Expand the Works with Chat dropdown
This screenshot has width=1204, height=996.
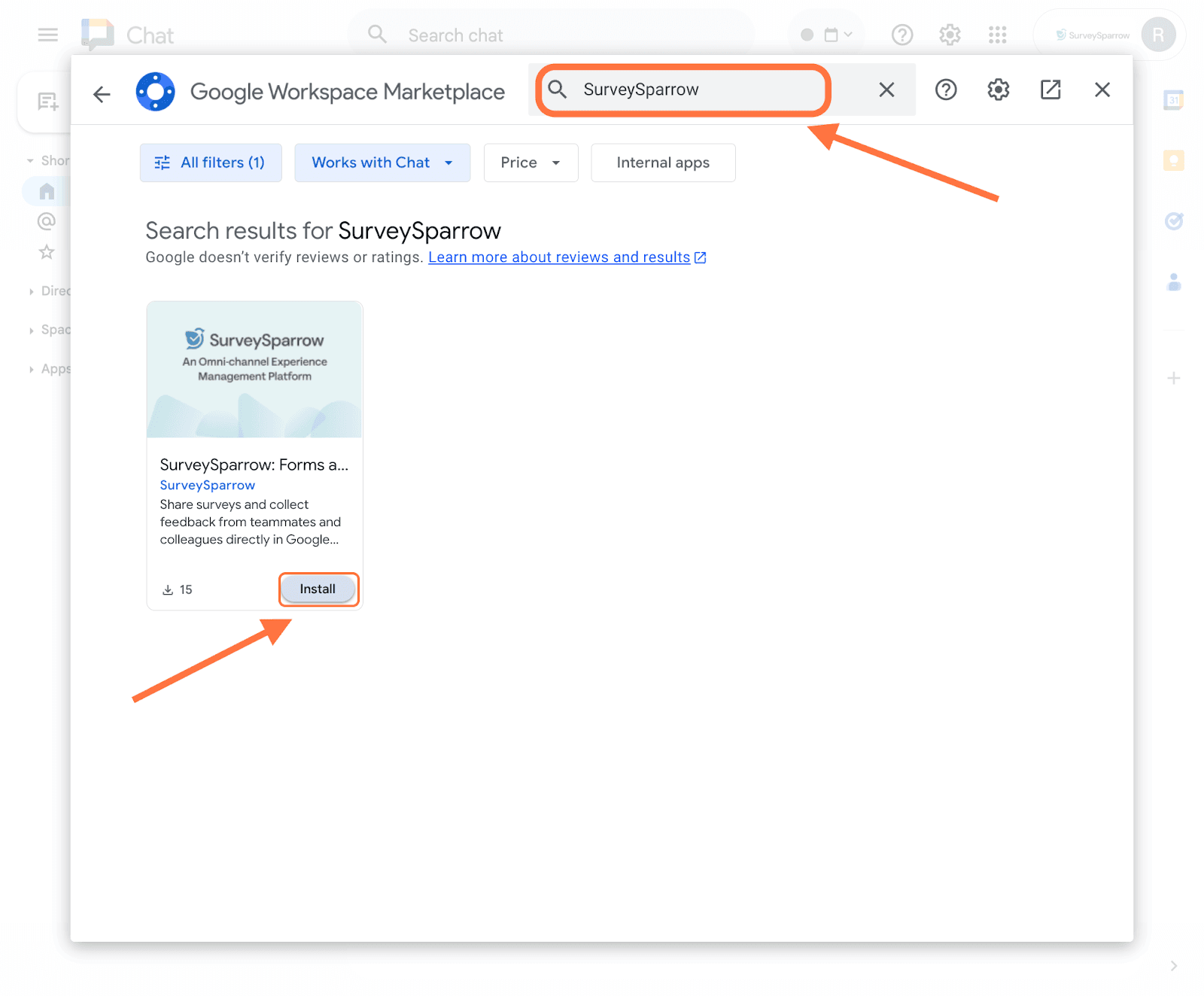tap(382, 163)
